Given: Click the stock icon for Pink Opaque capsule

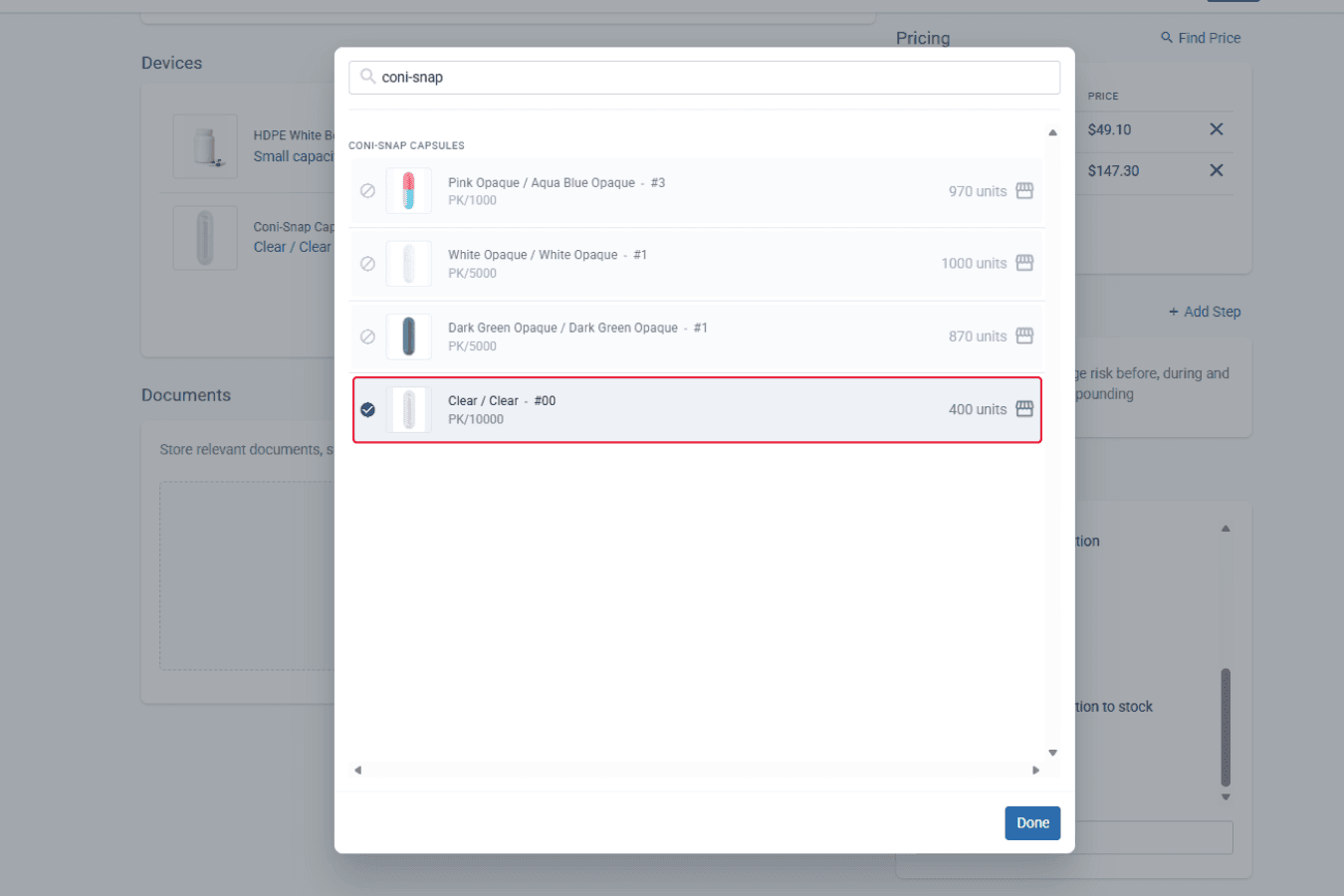Looking at the screenshot, I should (x=1024, y=191).
